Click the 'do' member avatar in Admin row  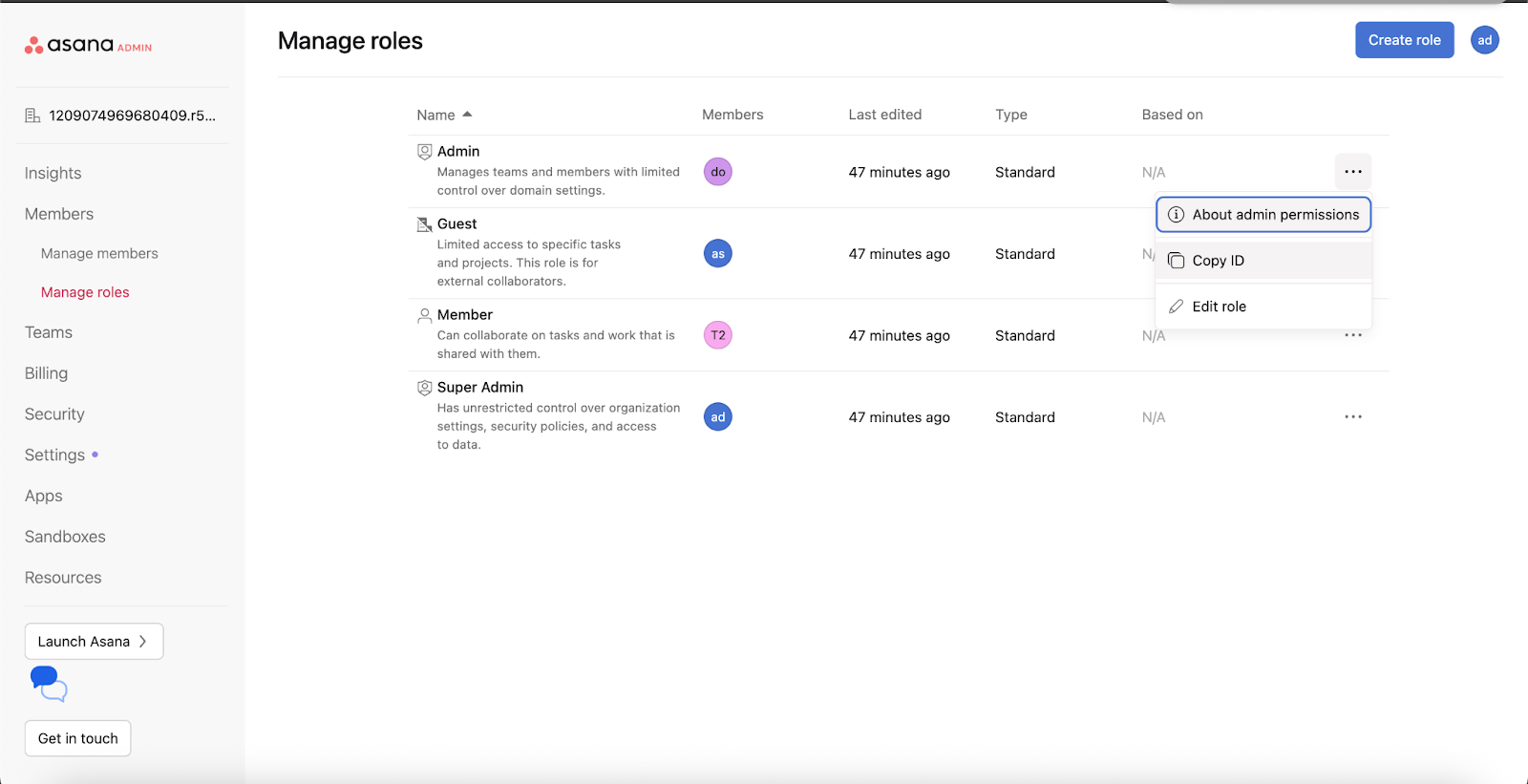717,172
